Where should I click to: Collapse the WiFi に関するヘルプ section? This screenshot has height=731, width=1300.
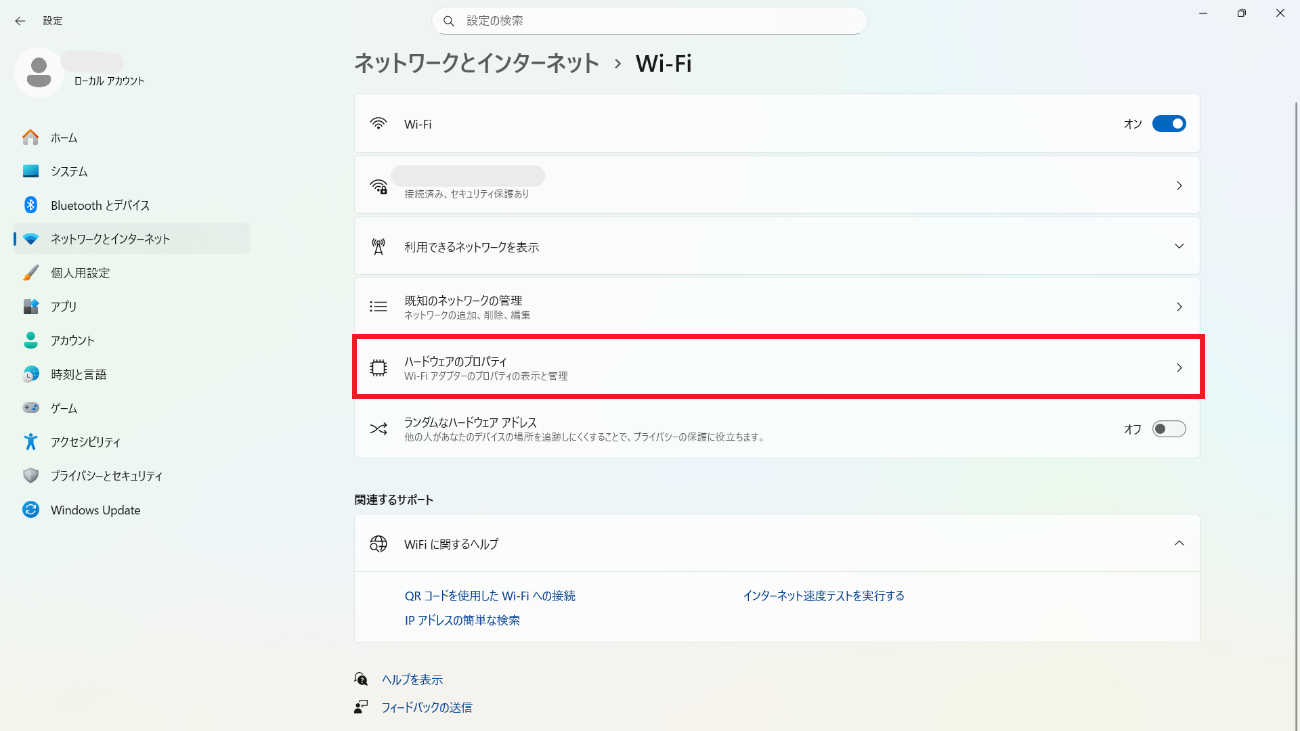pos(1179,543)
